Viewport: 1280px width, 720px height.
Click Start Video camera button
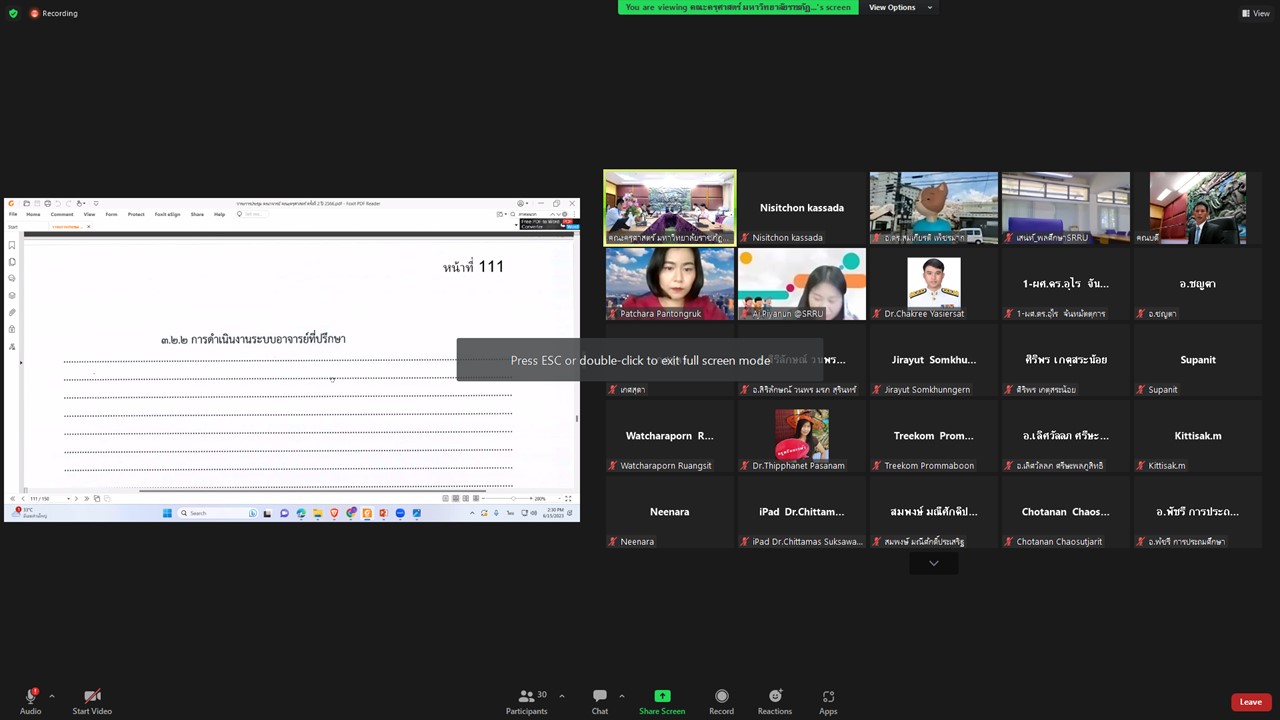point(92,697)
